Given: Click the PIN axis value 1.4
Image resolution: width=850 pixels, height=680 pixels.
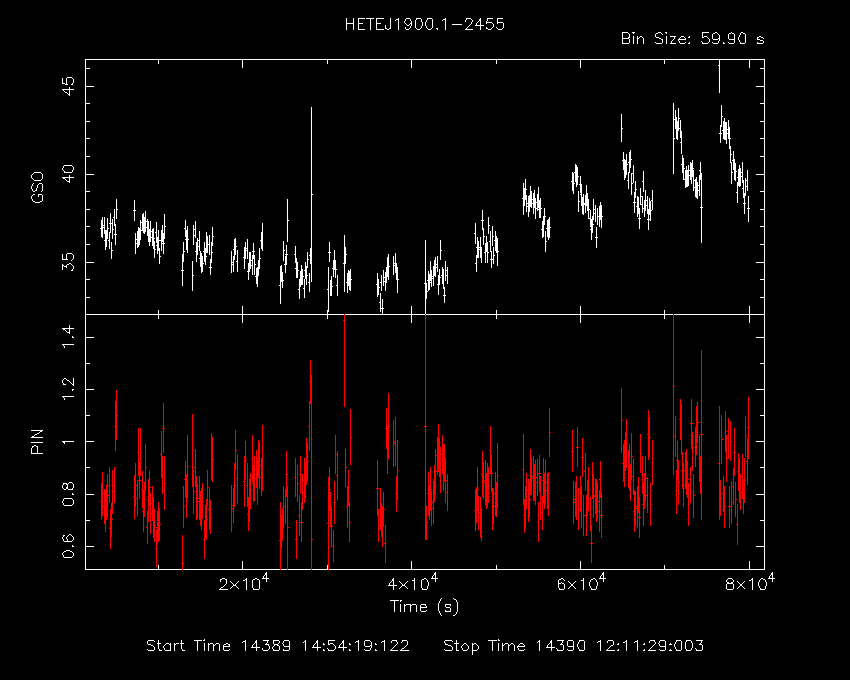Looking at the screenshot, I should [x=69, y=337].
